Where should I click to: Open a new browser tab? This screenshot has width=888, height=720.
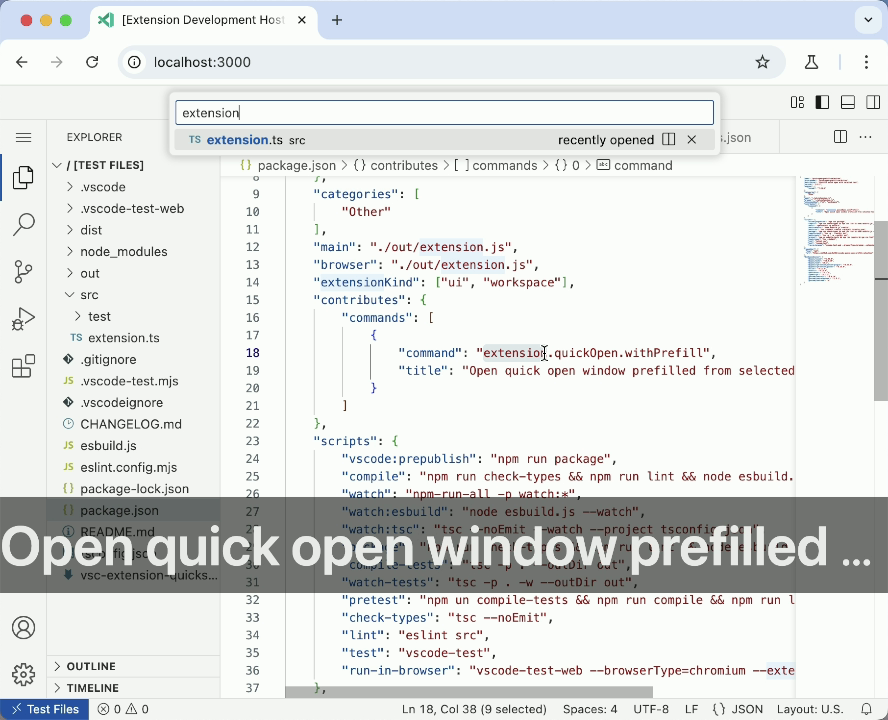(x=336, y=20)
